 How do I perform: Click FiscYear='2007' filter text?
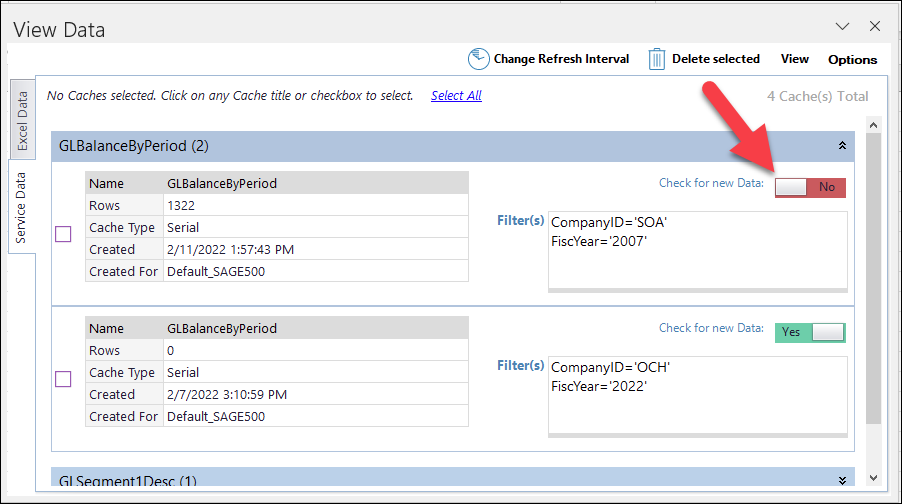point(599,241)
